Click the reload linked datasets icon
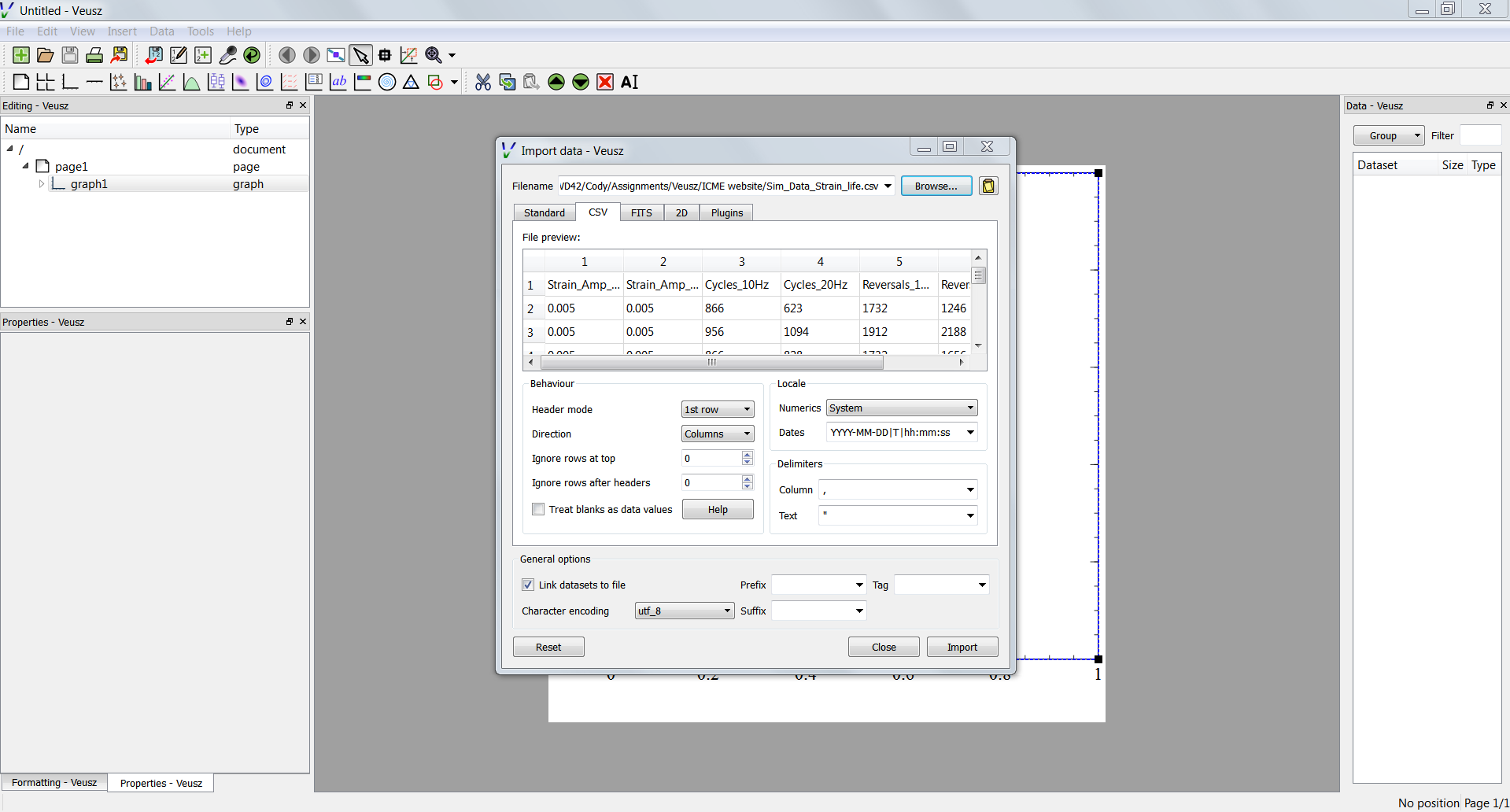Image resolution: width=1510 pixels, height=812 pixels. [252, 55]
